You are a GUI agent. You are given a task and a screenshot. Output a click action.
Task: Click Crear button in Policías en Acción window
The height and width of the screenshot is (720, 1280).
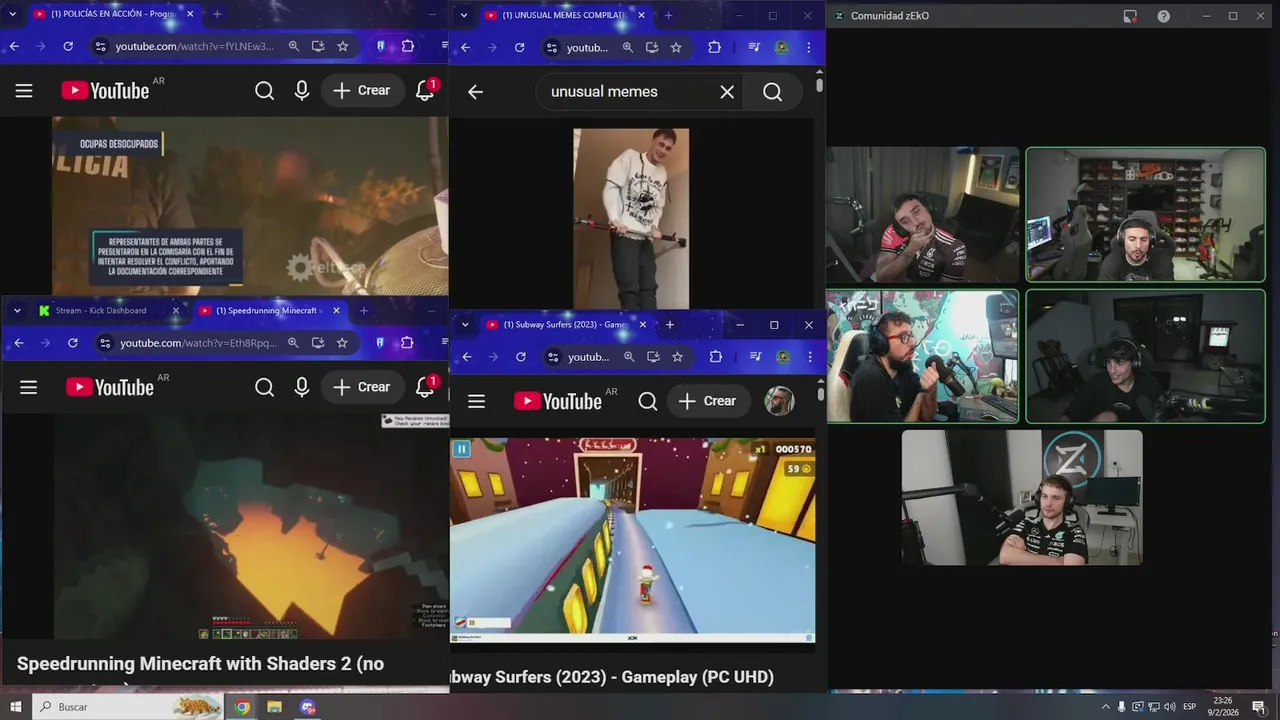point(362,91)
